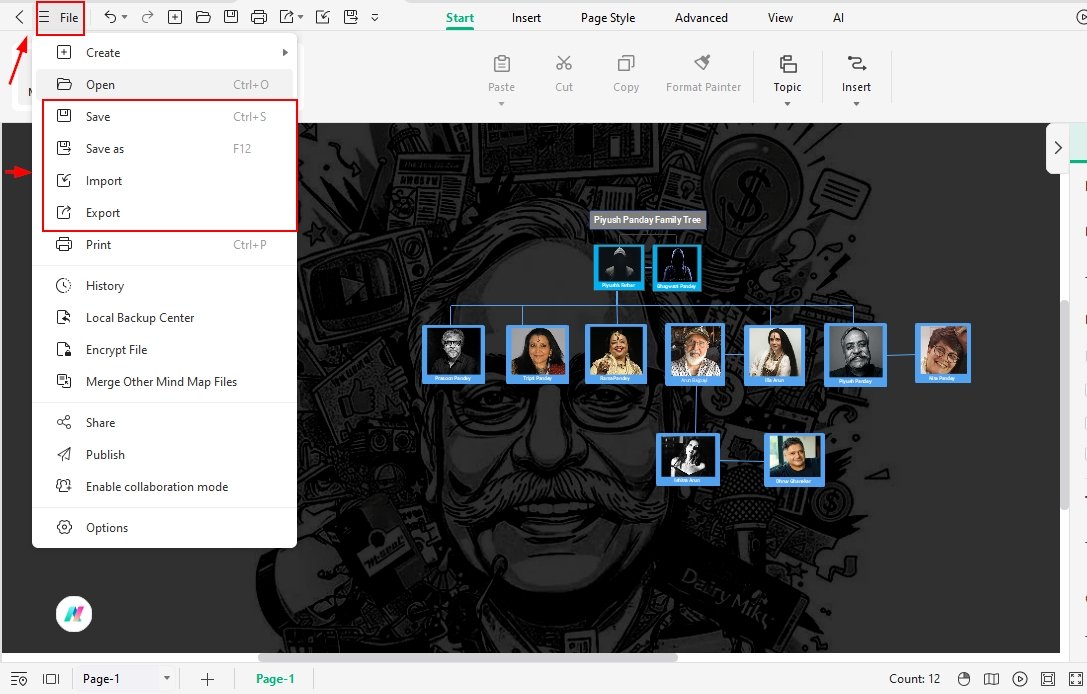
Task: Select the Topic tool in the toolbar
Action: click(787, 75)
